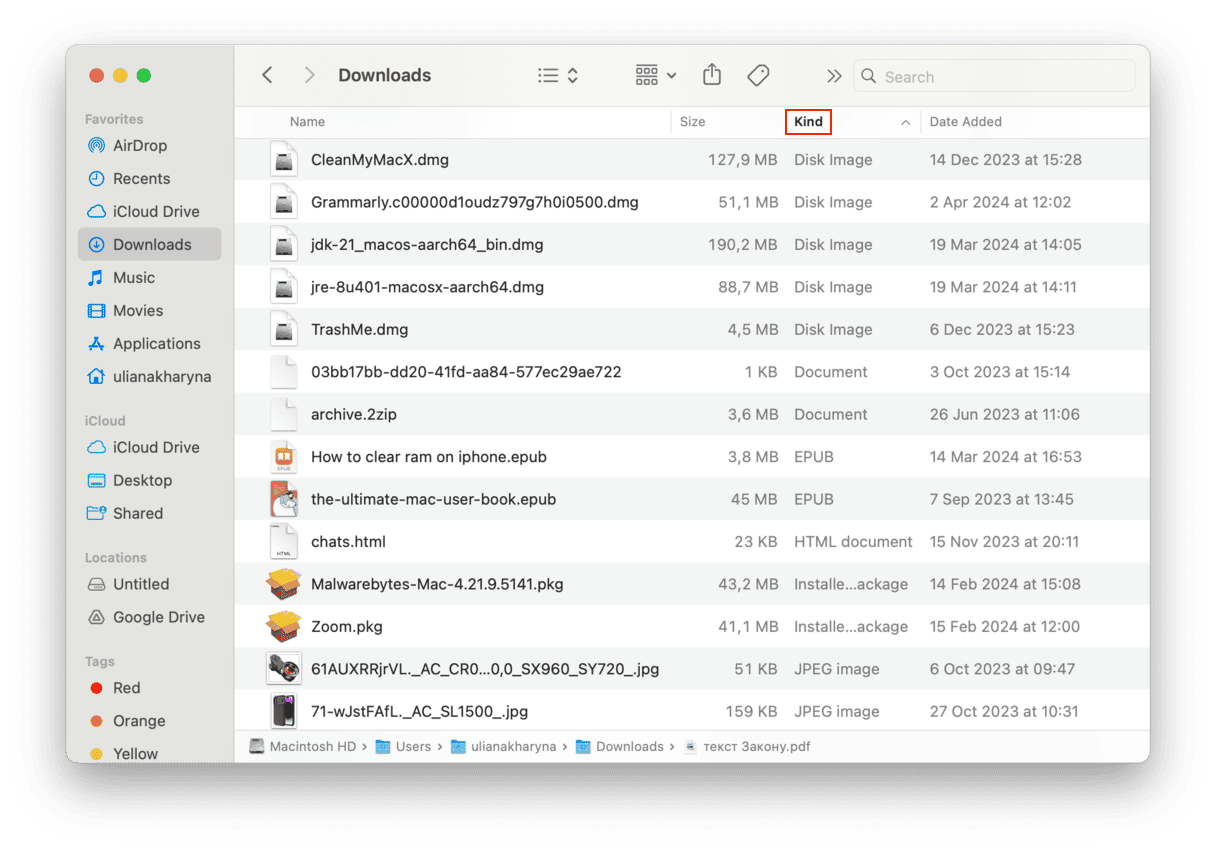Viewport: 1216px width, 850px height.
Task: Click the Edit Tags toolbar icon
Action: click(x=758, y=75)
